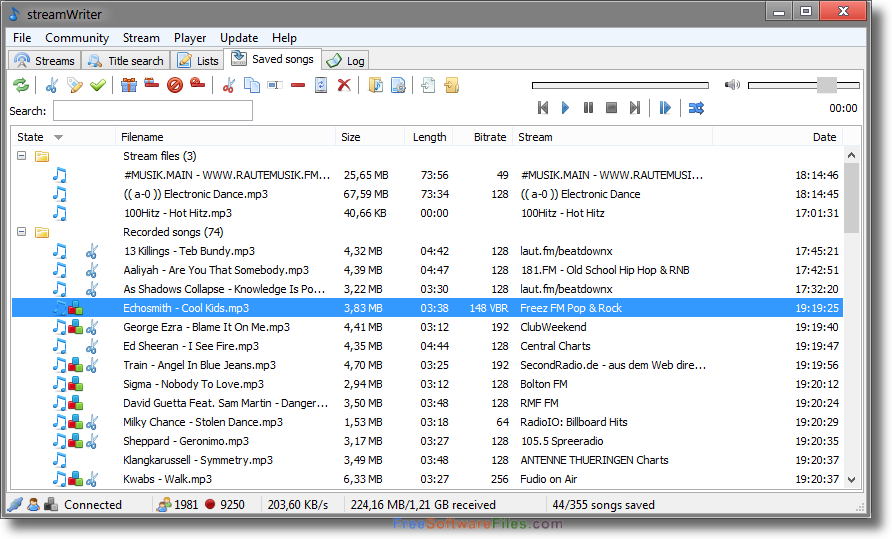Click the file properties gear icon
The width and height of the screenshot is (892, 539).
click(x=398, y=85)
